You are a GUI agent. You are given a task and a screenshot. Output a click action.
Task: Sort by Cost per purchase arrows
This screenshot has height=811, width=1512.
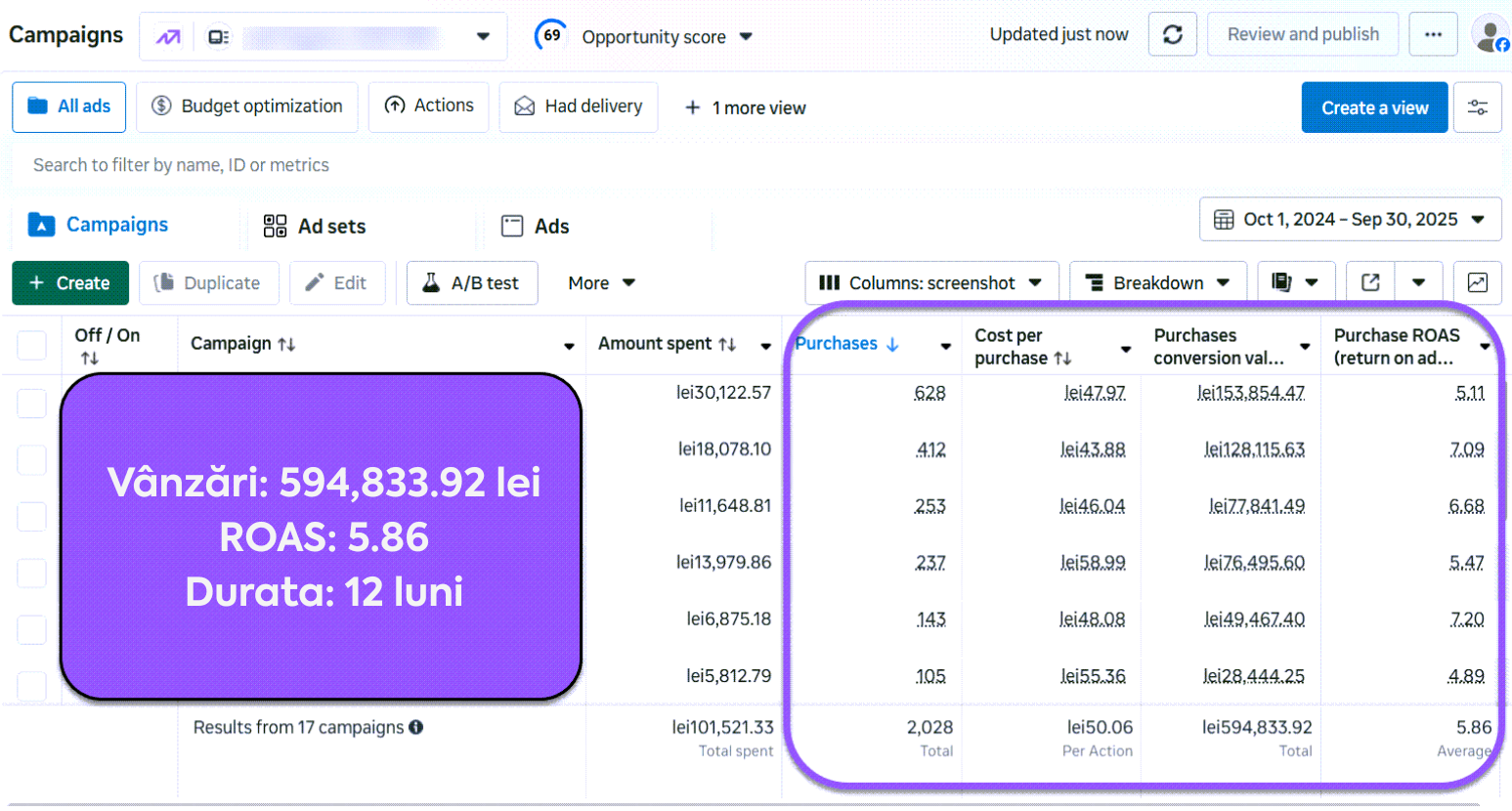1062,359
